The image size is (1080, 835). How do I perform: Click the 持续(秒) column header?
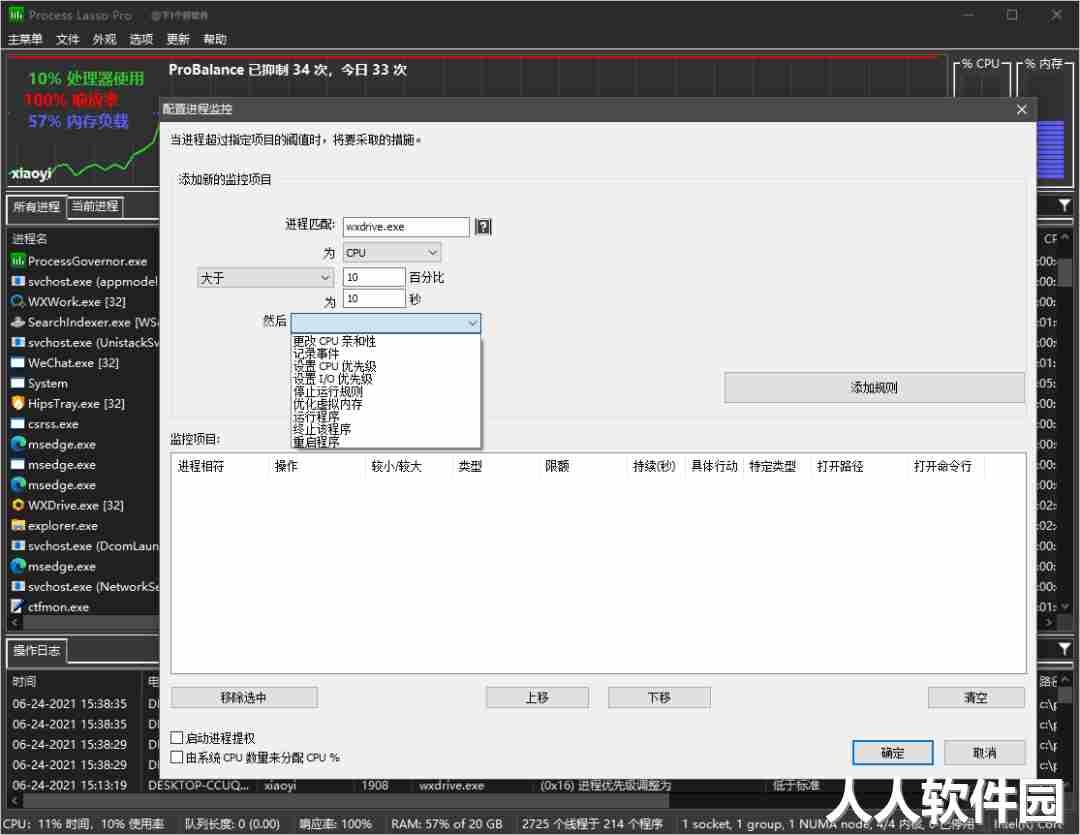tap(655, 466)
